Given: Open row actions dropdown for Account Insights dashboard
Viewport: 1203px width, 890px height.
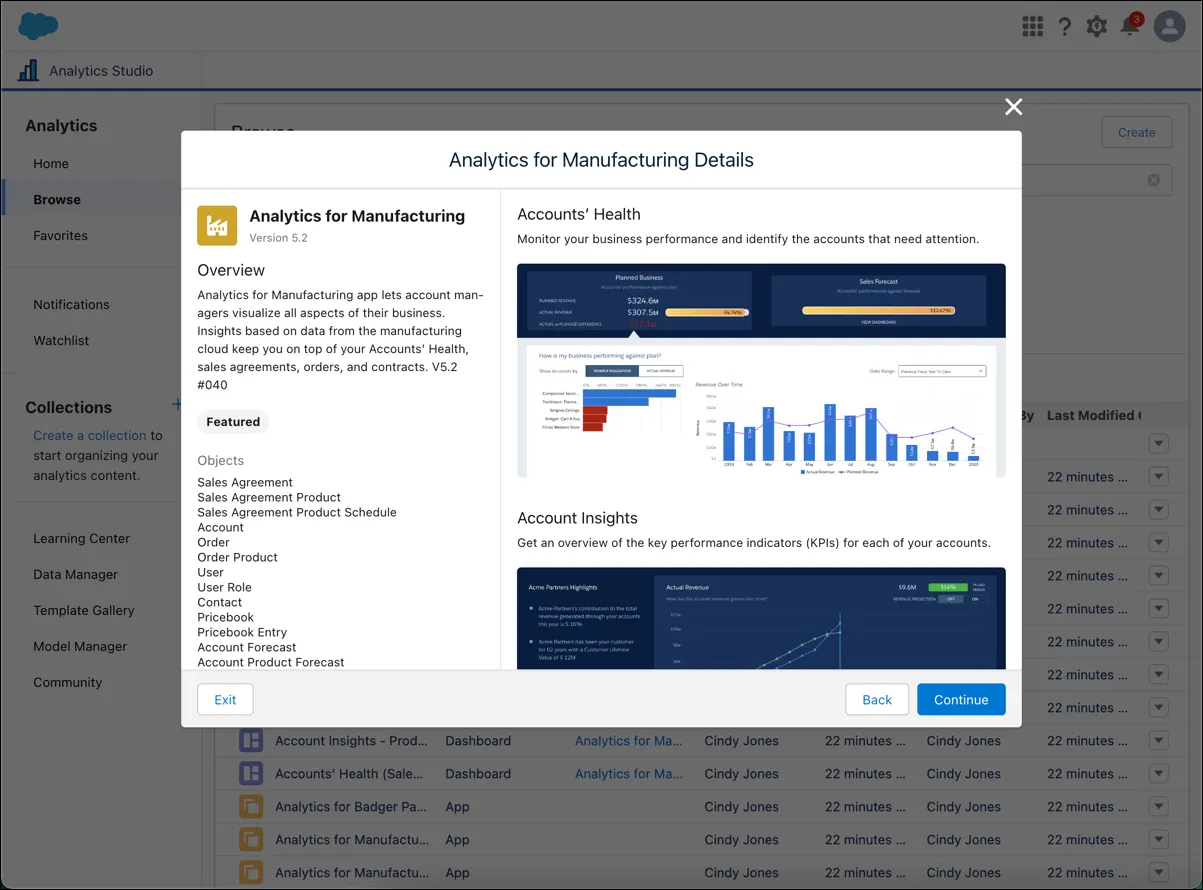Looking at the screenshot, I should pyautogui.click(x=1159, y=741).
